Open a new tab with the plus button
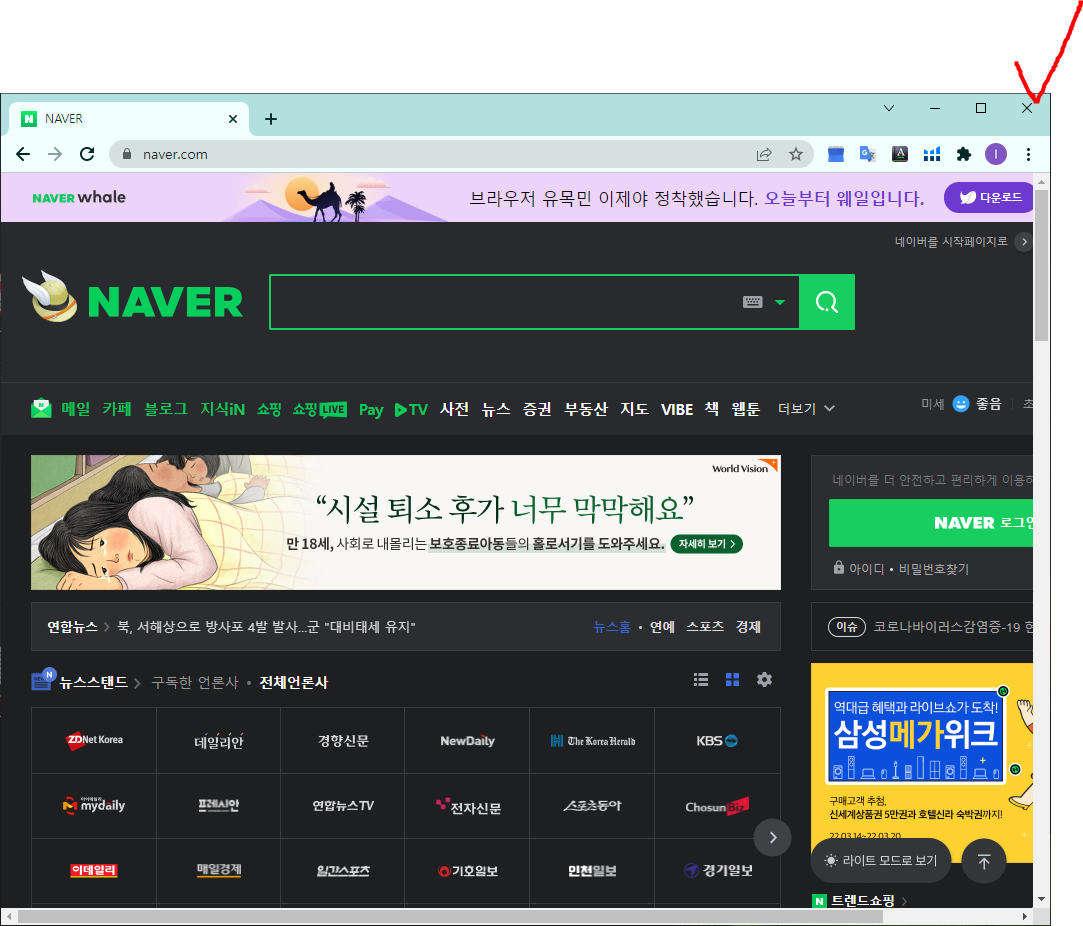 [271, 119]
